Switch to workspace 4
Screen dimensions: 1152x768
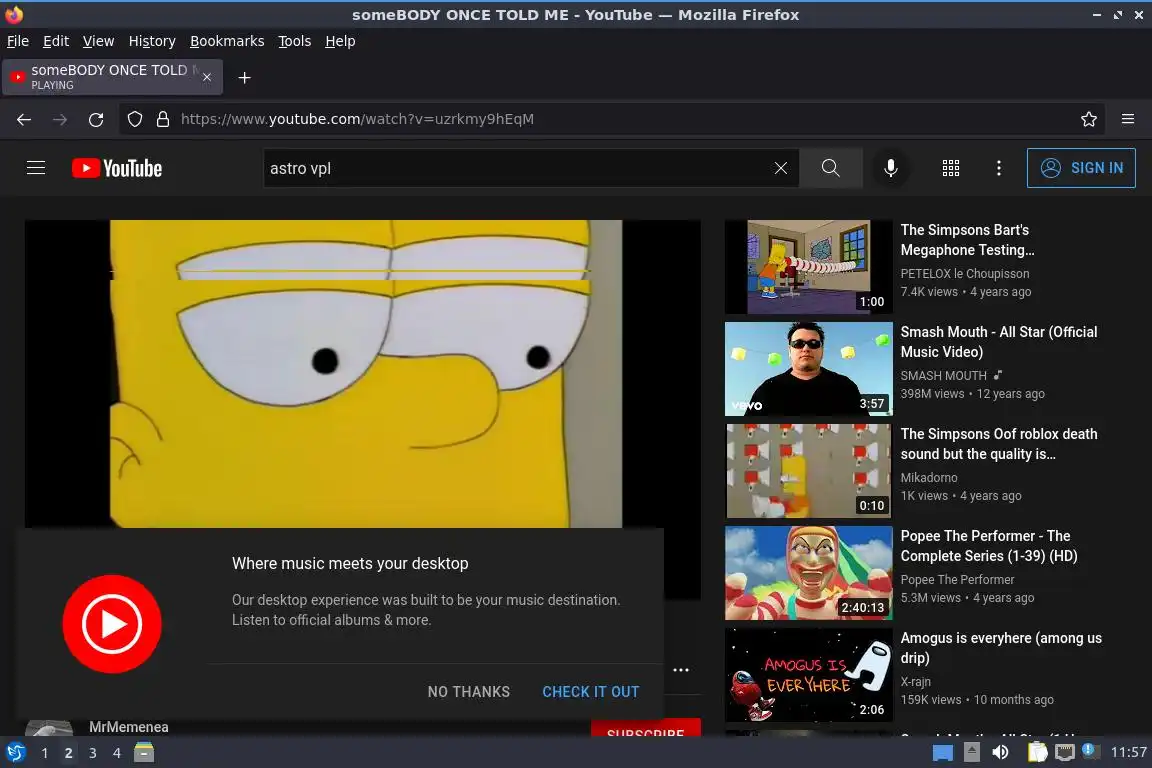click(117, 753)
